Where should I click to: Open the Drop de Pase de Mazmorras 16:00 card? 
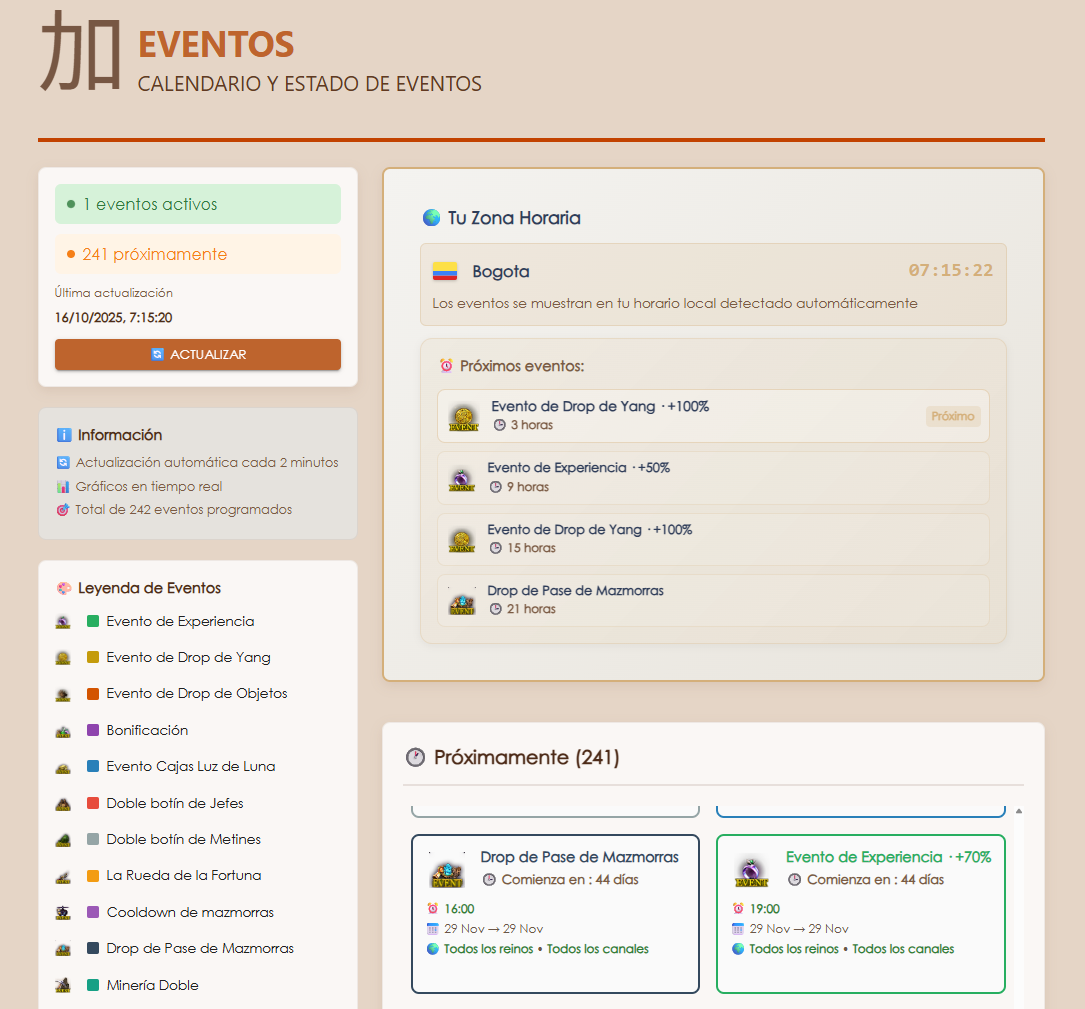555,914
